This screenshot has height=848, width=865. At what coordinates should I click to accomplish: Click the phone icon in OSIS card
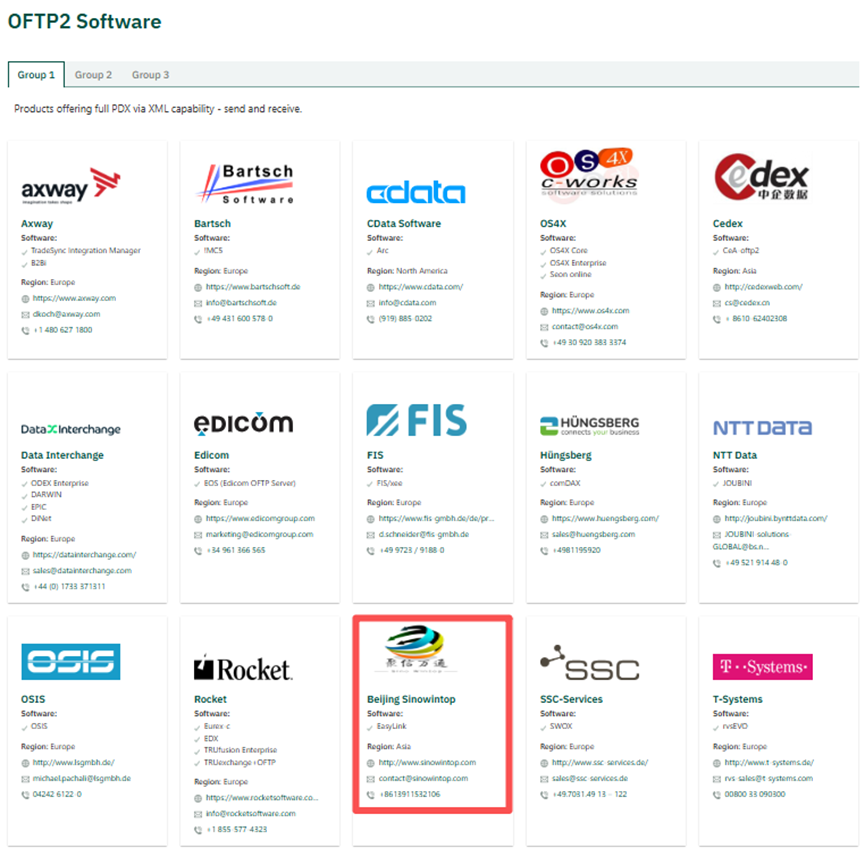coord(25,795)
